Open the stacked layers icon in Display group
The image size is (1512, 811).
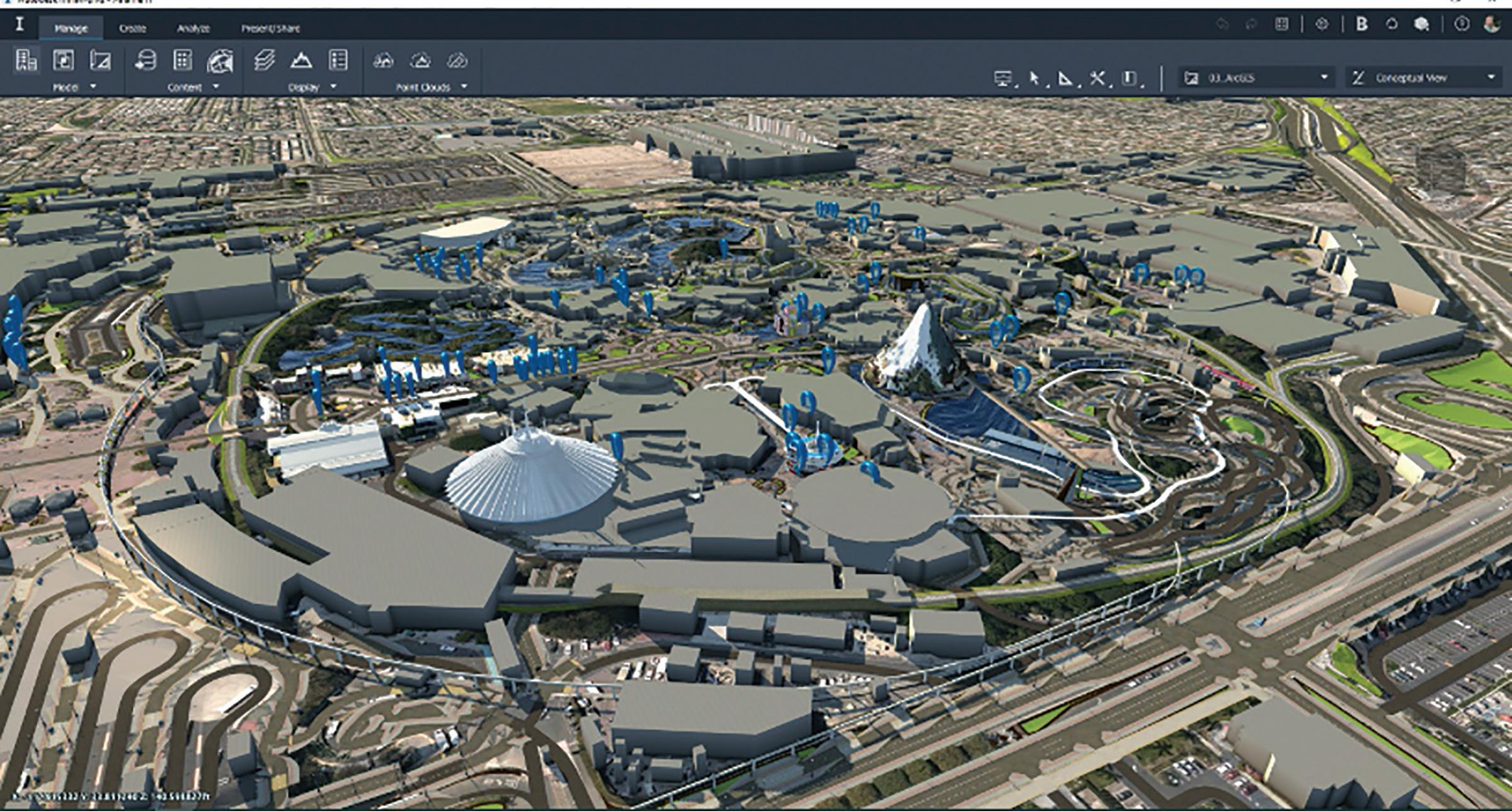click(265, 60)
